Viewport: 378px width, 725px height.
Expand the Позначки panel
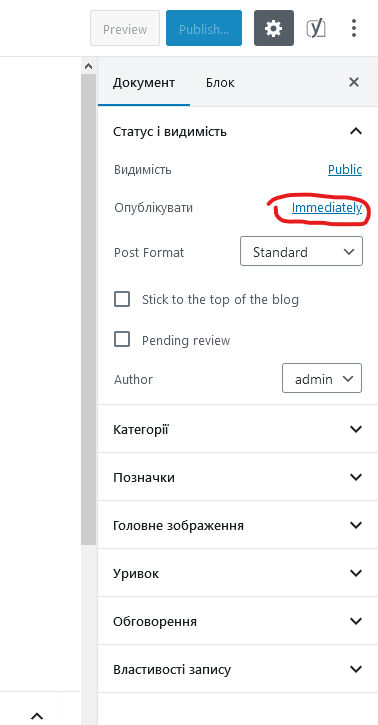click(238, 477)
